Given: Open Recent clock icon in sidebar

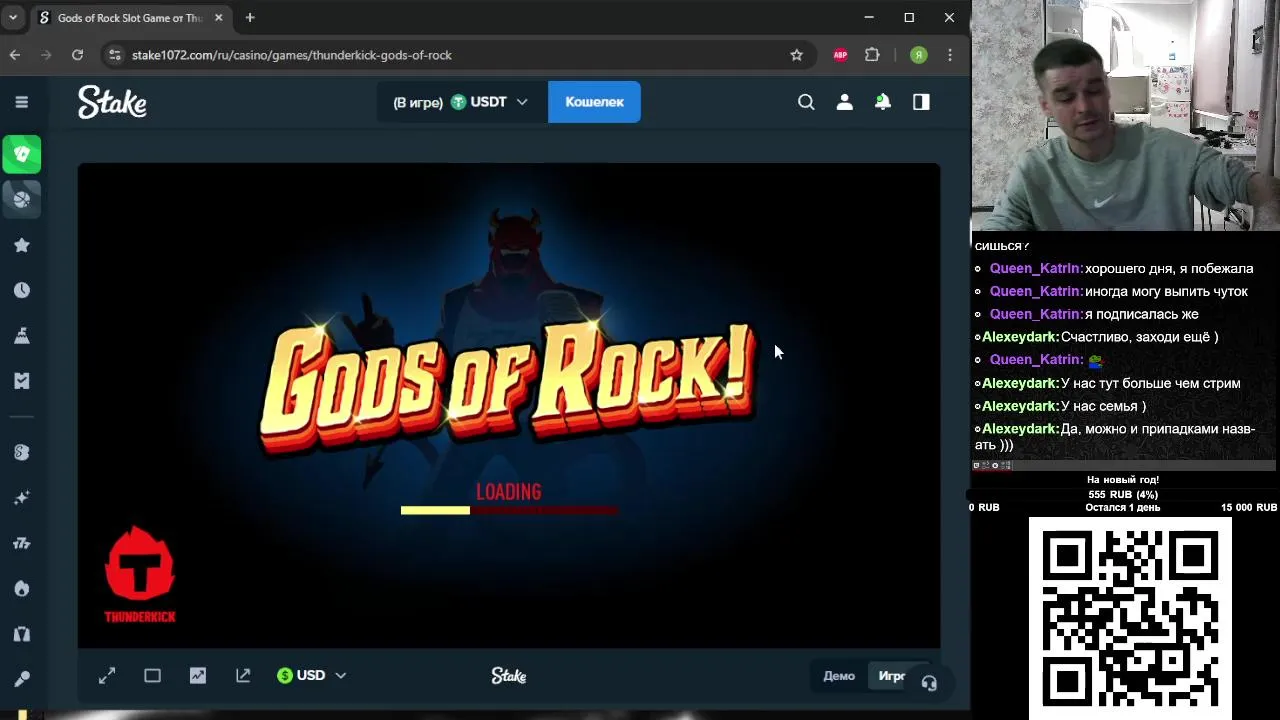Looking at the screenshot, I should (x=22, y=290).
